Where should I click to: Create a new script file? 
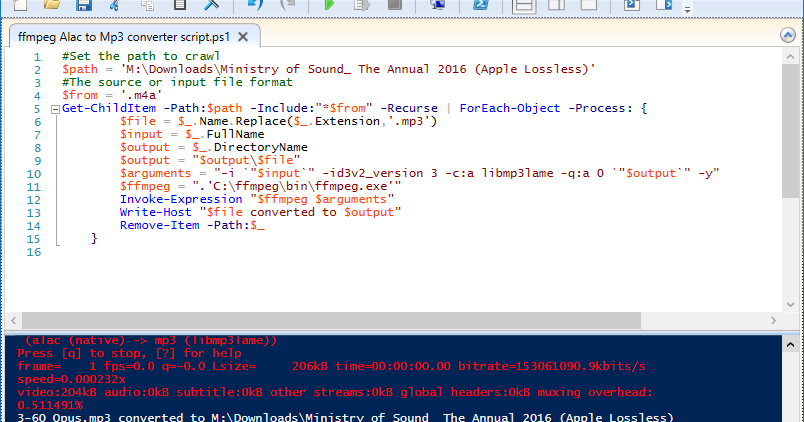point(19,5)
